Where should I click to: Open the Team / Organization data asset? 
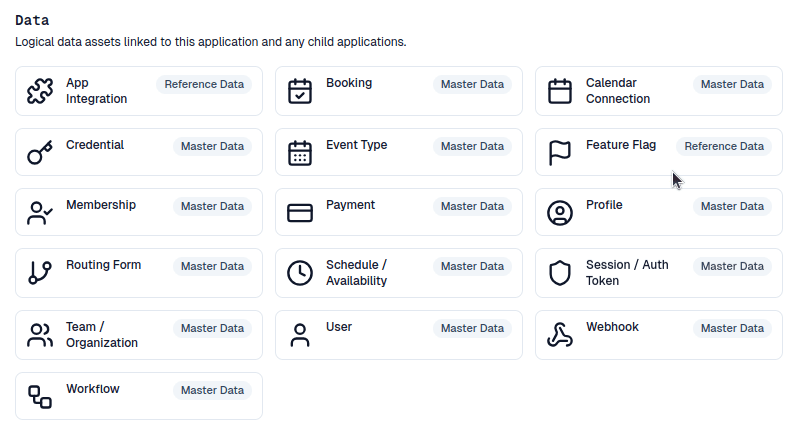tap(102, 335)
